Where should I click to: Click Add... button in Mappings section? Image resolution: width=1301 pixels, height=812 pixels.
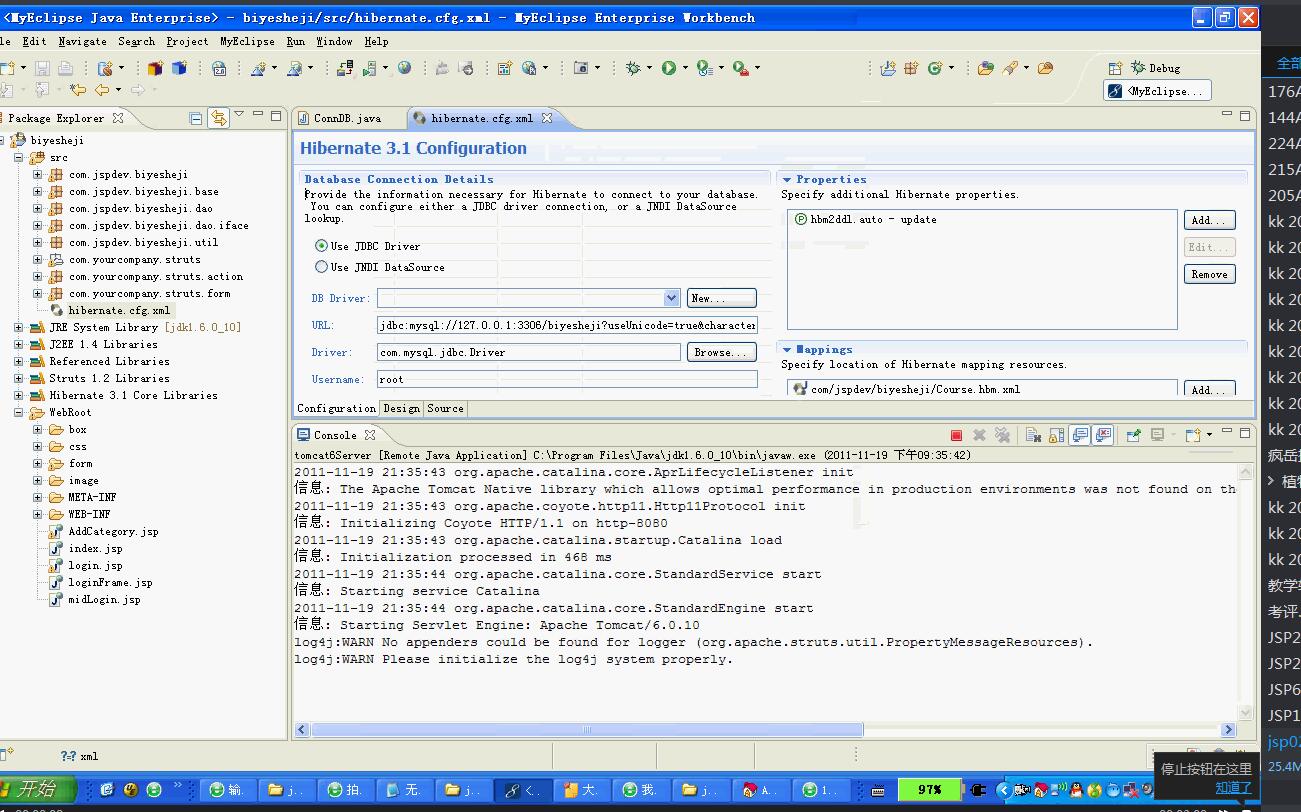pos(1209,389)
